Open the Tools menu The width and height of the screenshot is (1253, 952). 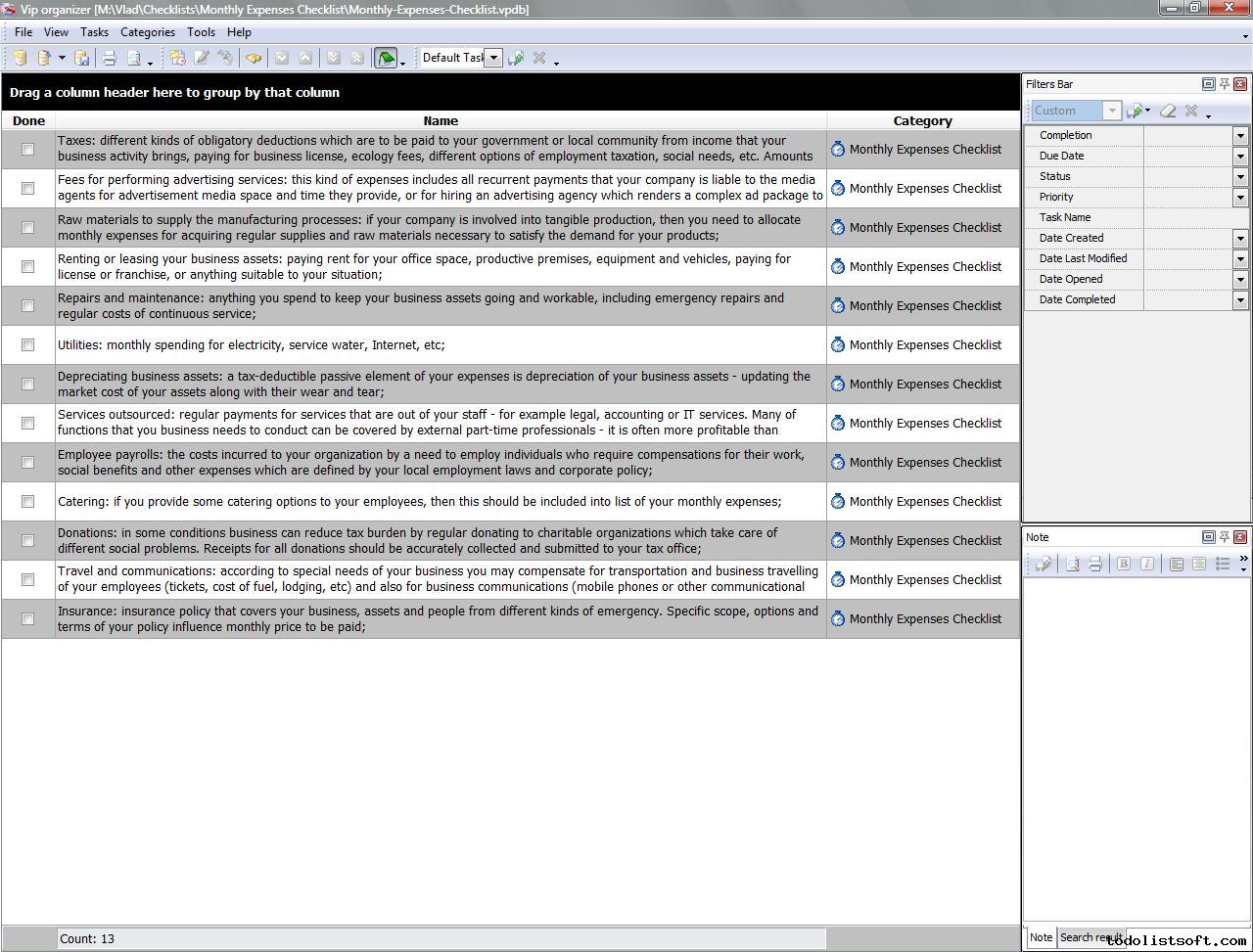click(x=201, y=31)
